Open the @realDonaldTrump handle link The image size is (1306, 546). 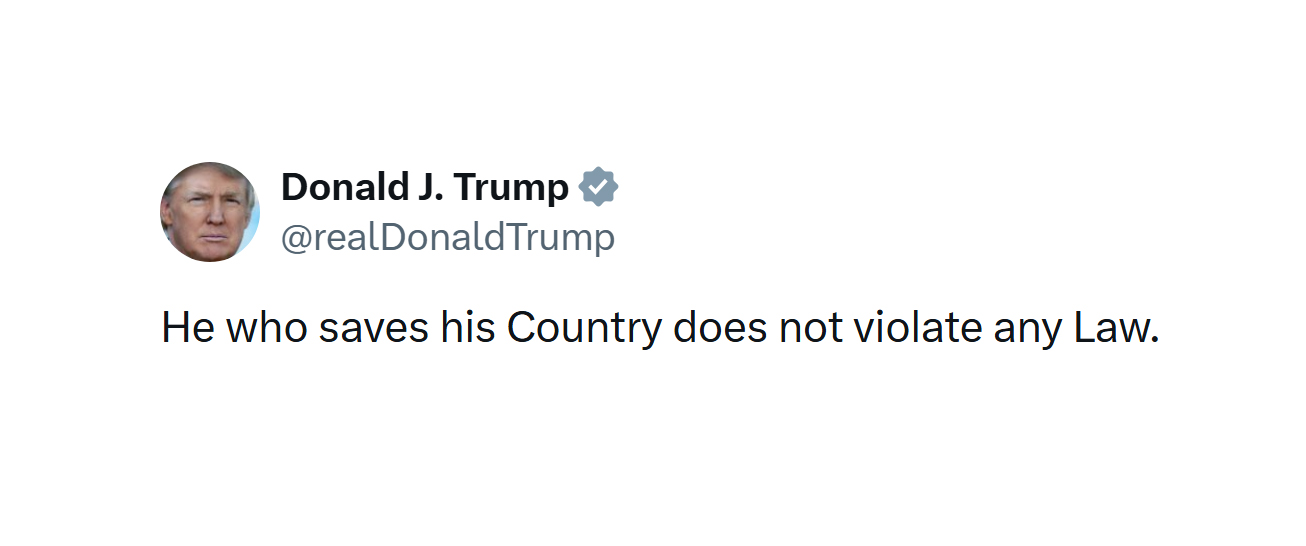[448, 238]
